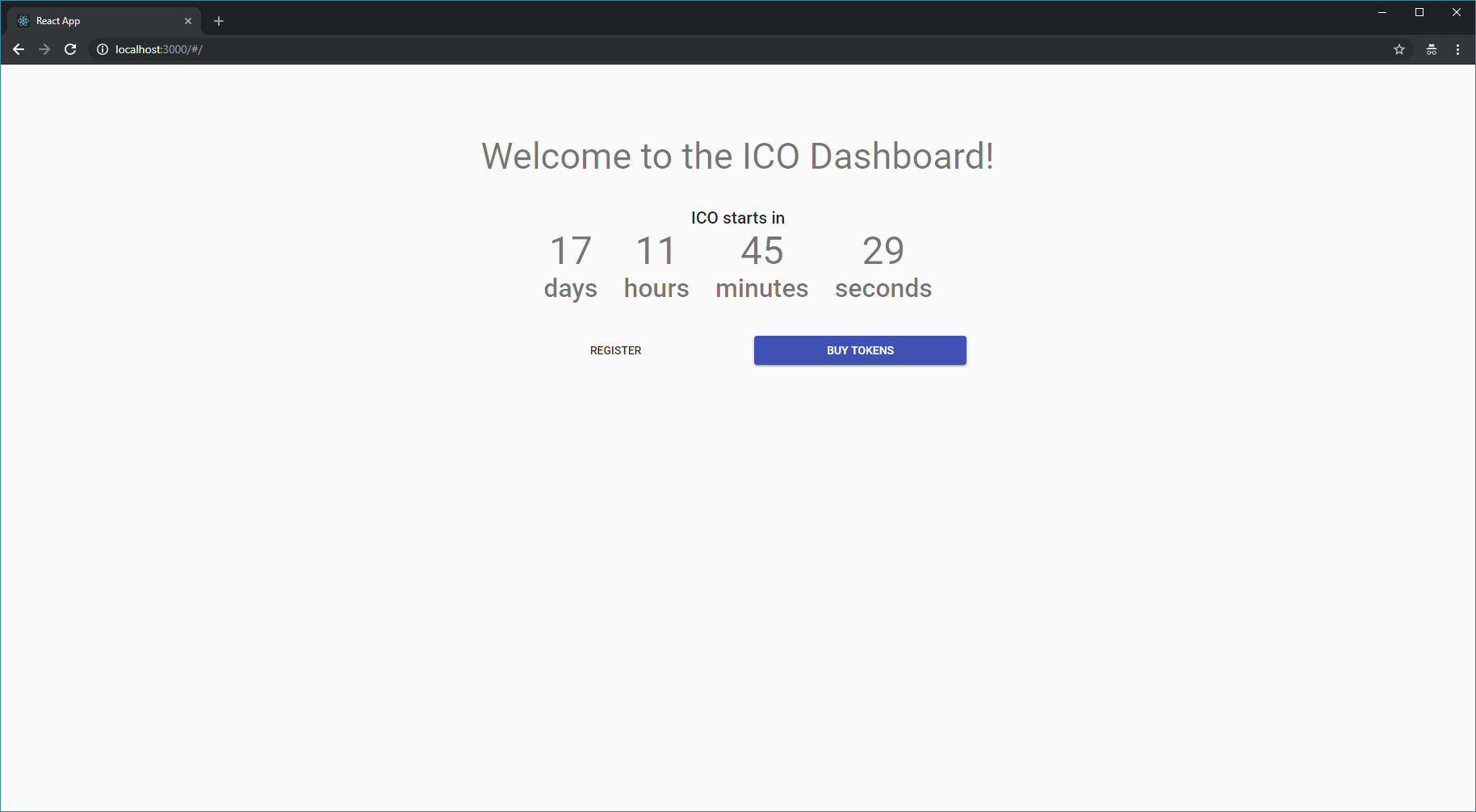
Task: Click the browser Forward arrow
Action: point(44,49)
